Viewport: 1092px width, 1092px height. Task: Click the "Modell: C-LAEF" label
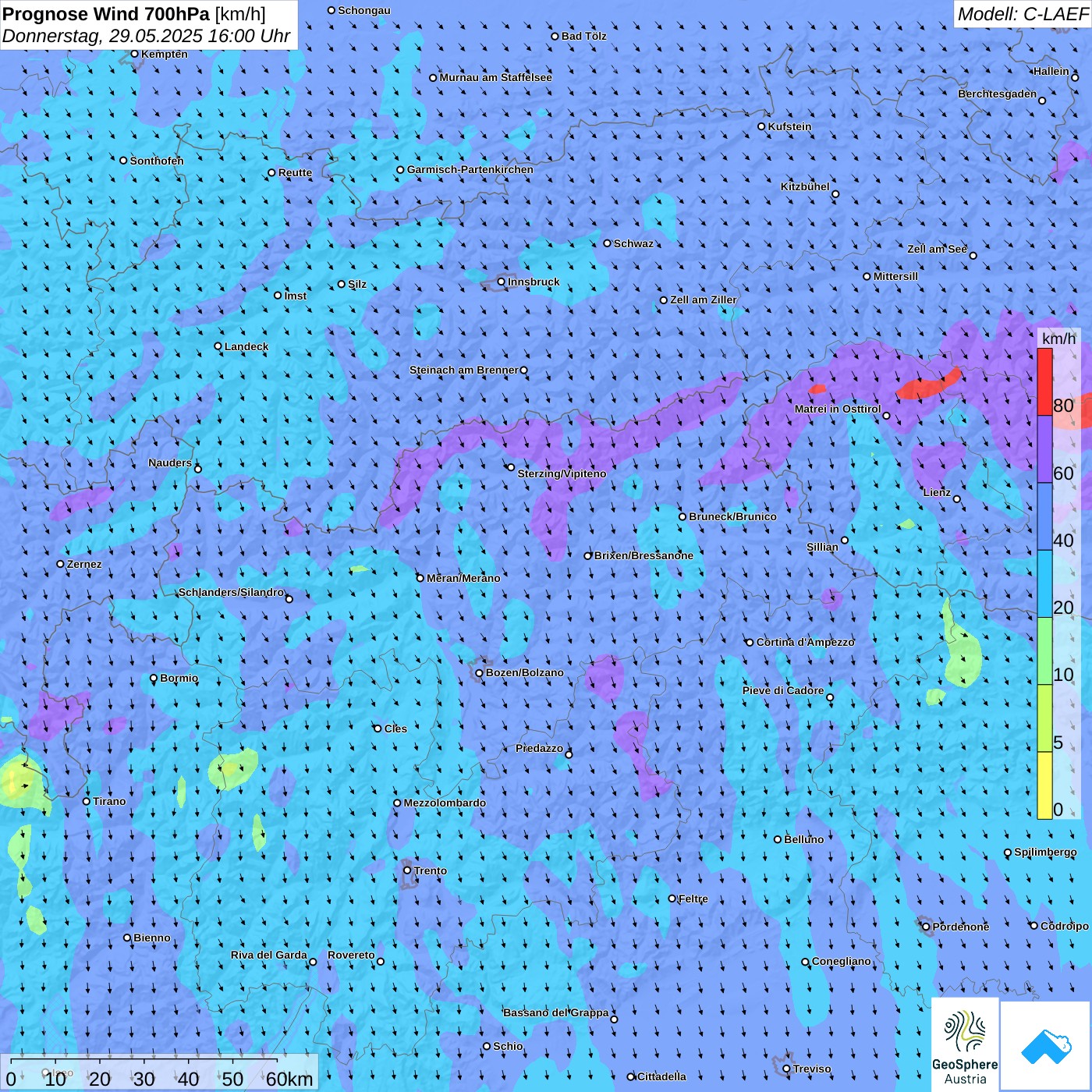[1023, 14]
